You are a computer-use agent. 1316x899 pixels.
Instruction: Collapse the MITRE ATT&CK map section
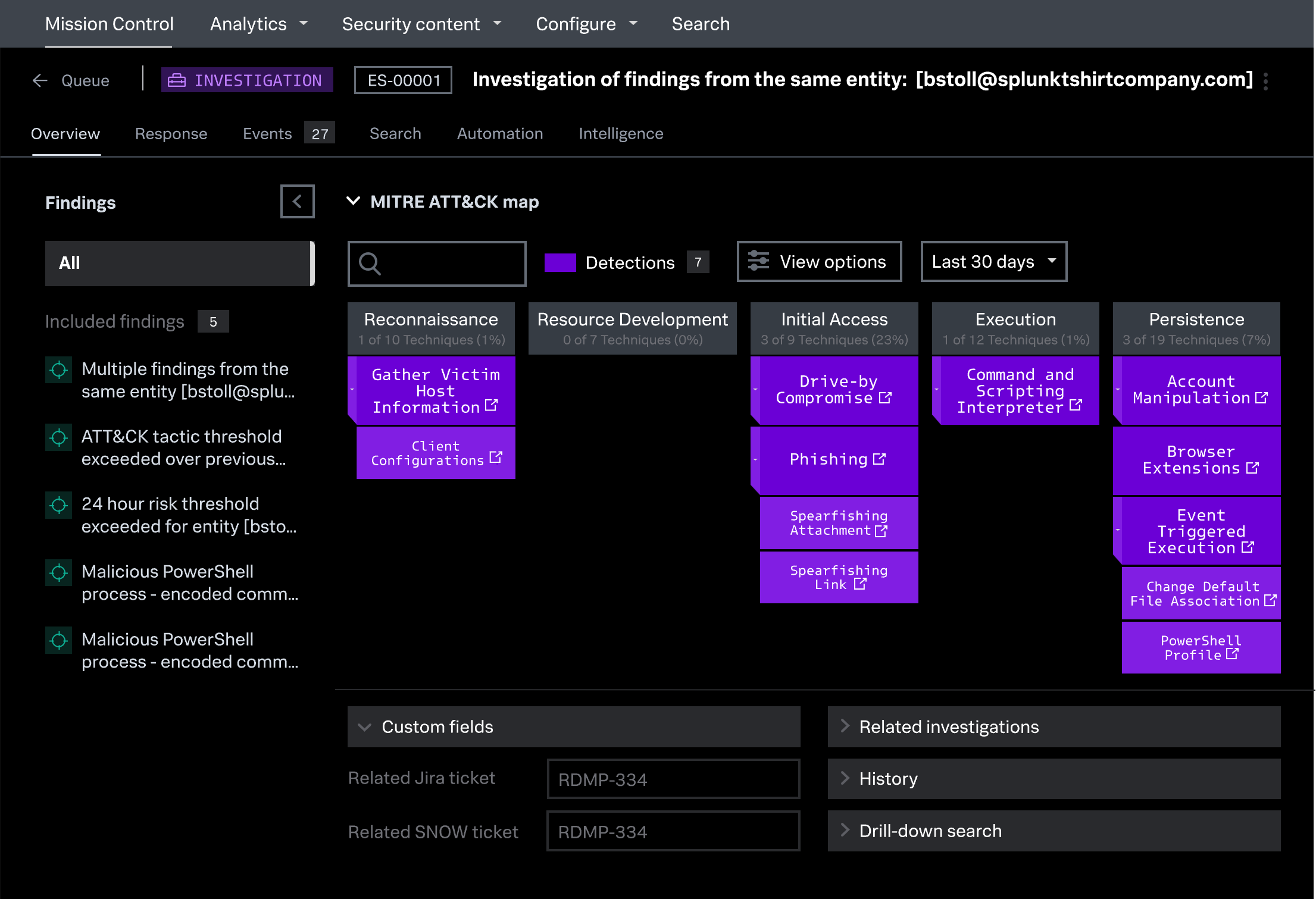354,201
